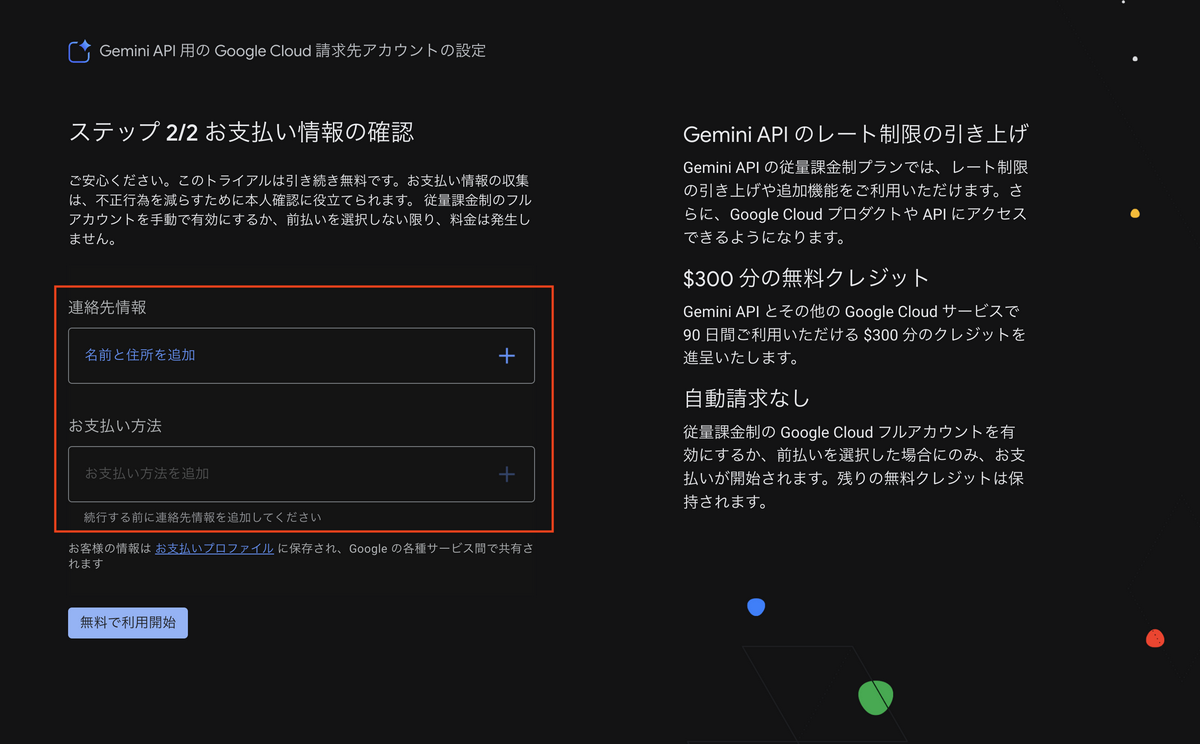Click the green circle graphic at page bottom
Screen dimensions: 1200x744
[x=875, y=697]
